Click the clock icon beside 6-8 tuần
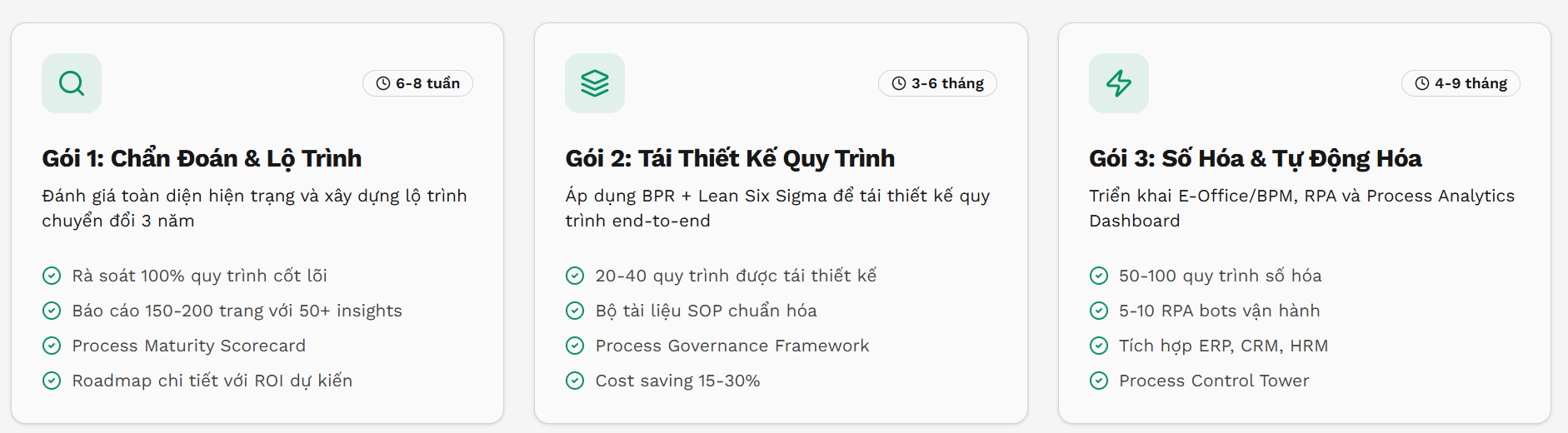This screenshot has width=1568, height=433. coord(383,83)
